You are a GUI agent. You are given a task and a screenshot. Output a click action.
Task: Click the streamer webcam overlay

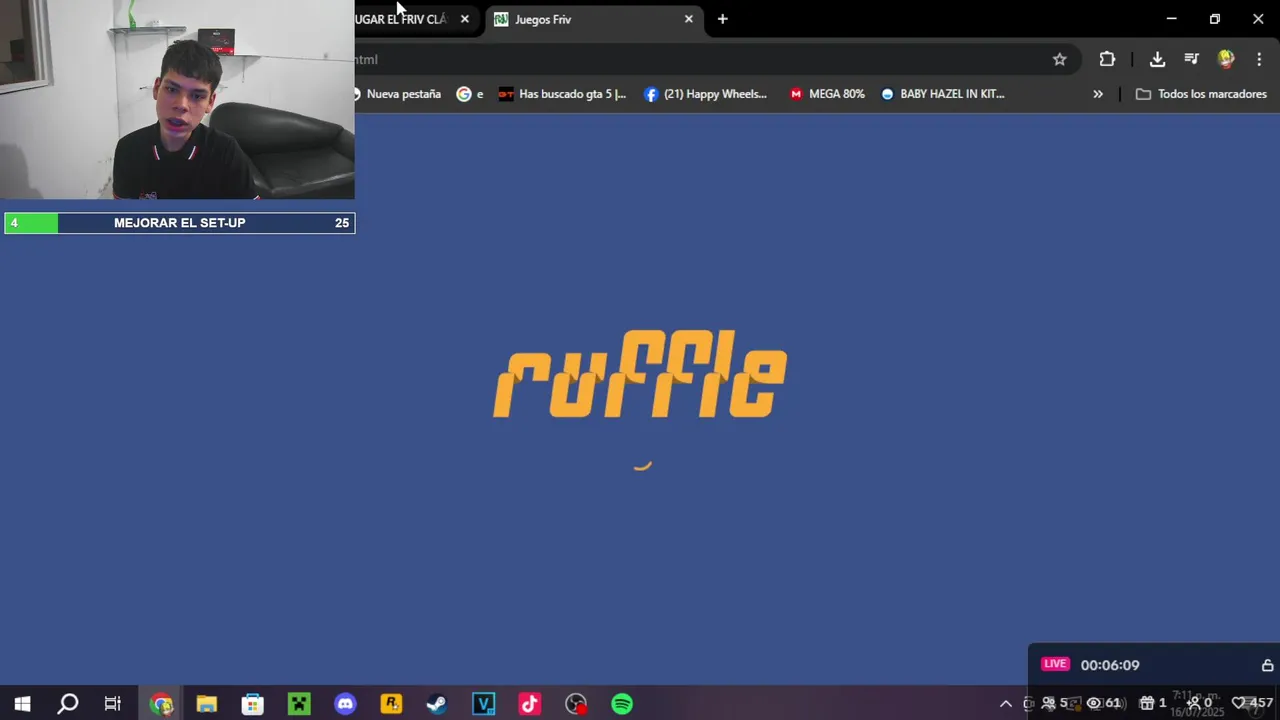pyautogui.click(x=177, y=100)
